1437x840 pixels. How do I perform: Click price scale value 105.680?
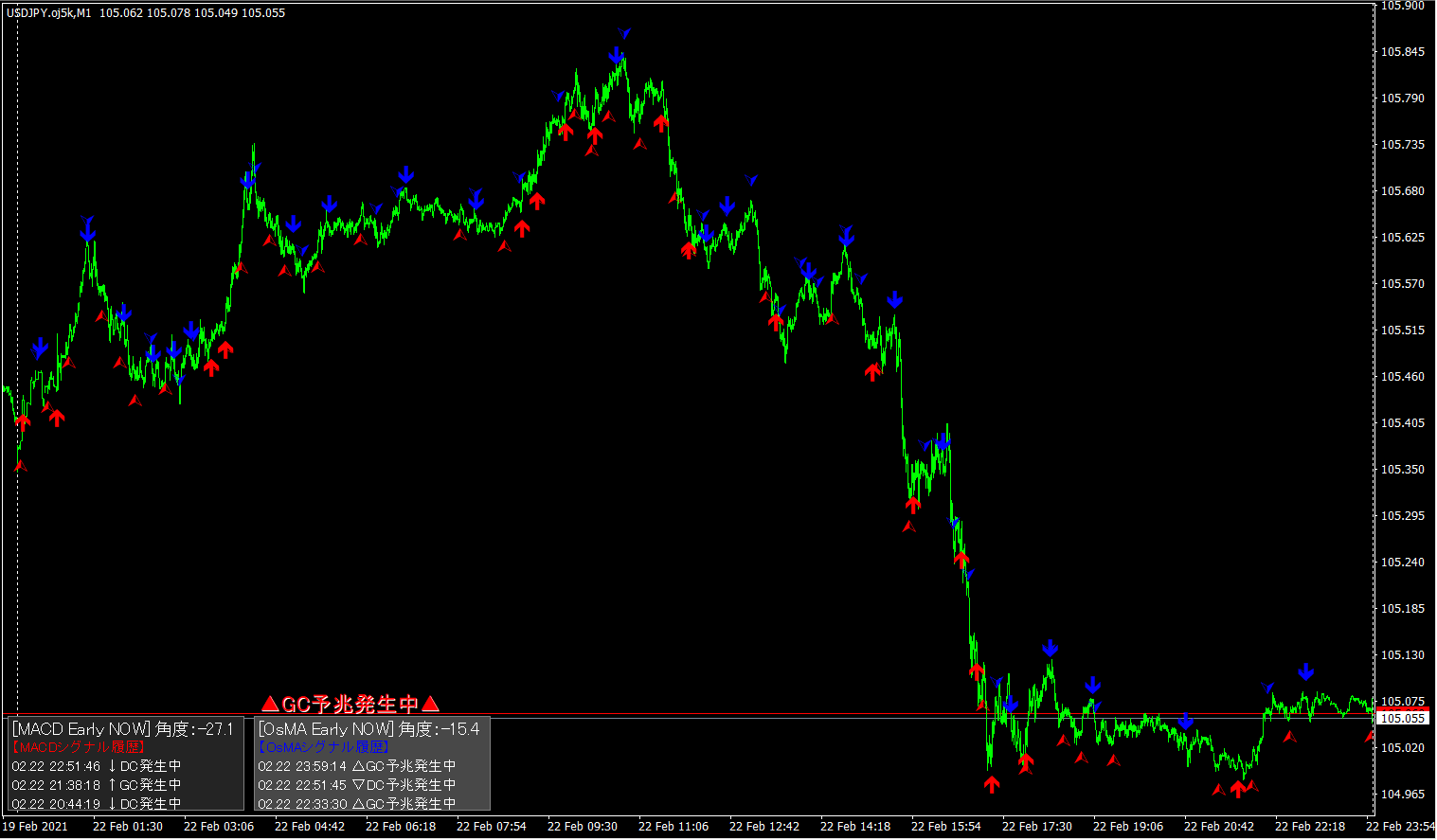pos(1403,191)
